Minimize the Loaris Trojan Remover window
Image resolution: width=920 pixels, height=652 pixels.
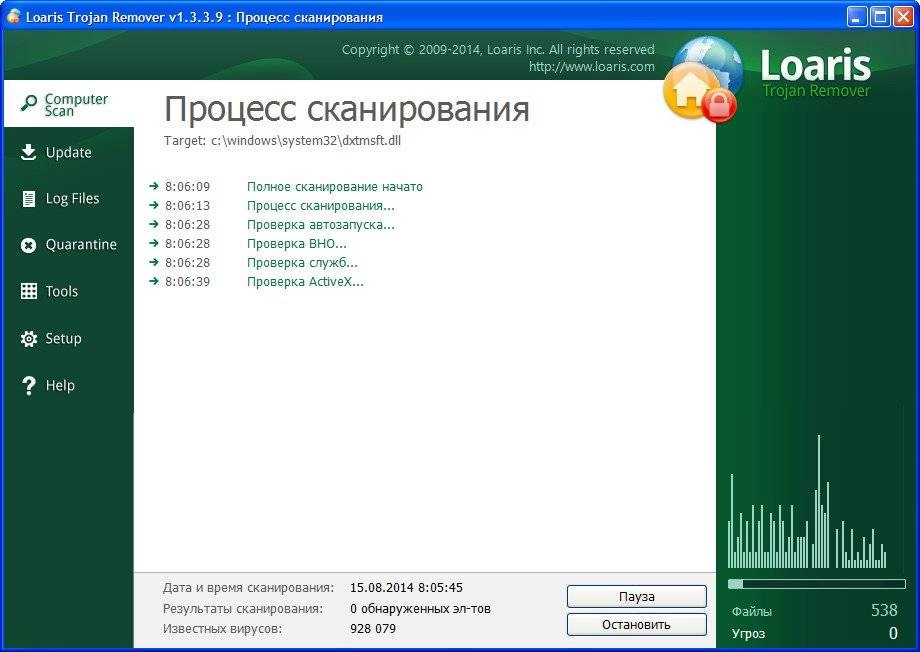click(x=857, y=16)
